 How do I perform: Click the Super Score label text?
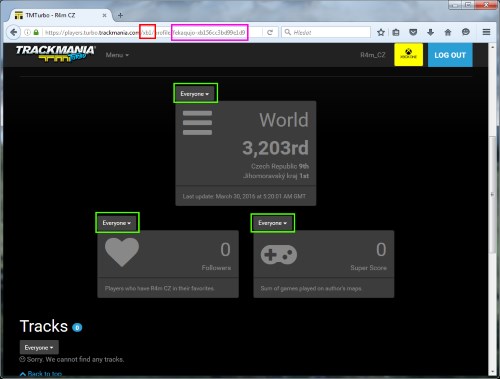pos(368,268)
